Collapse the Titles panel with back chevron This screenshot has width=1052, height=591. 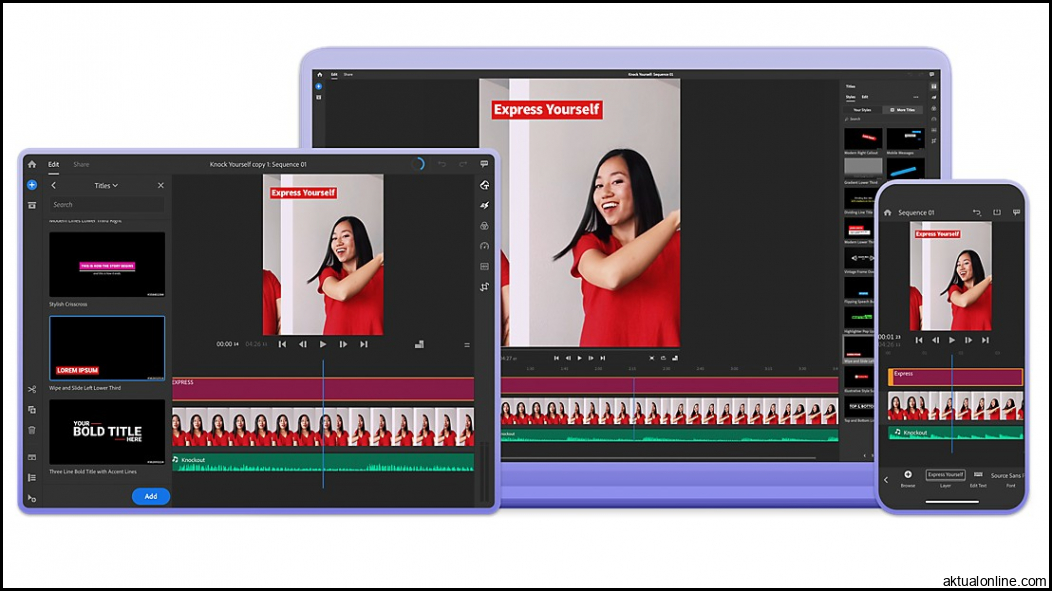tap(53, 186)
